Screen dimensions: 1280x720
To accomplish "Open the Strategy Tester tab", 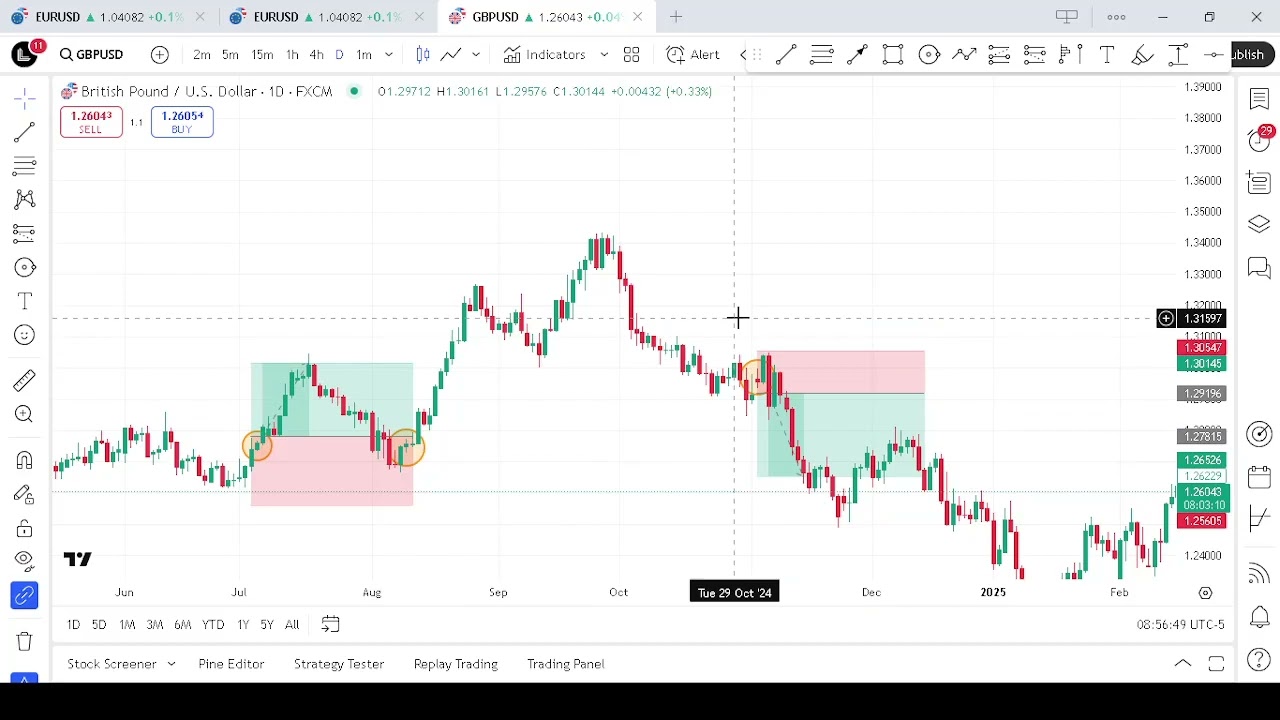I will [x=339, y=664].
